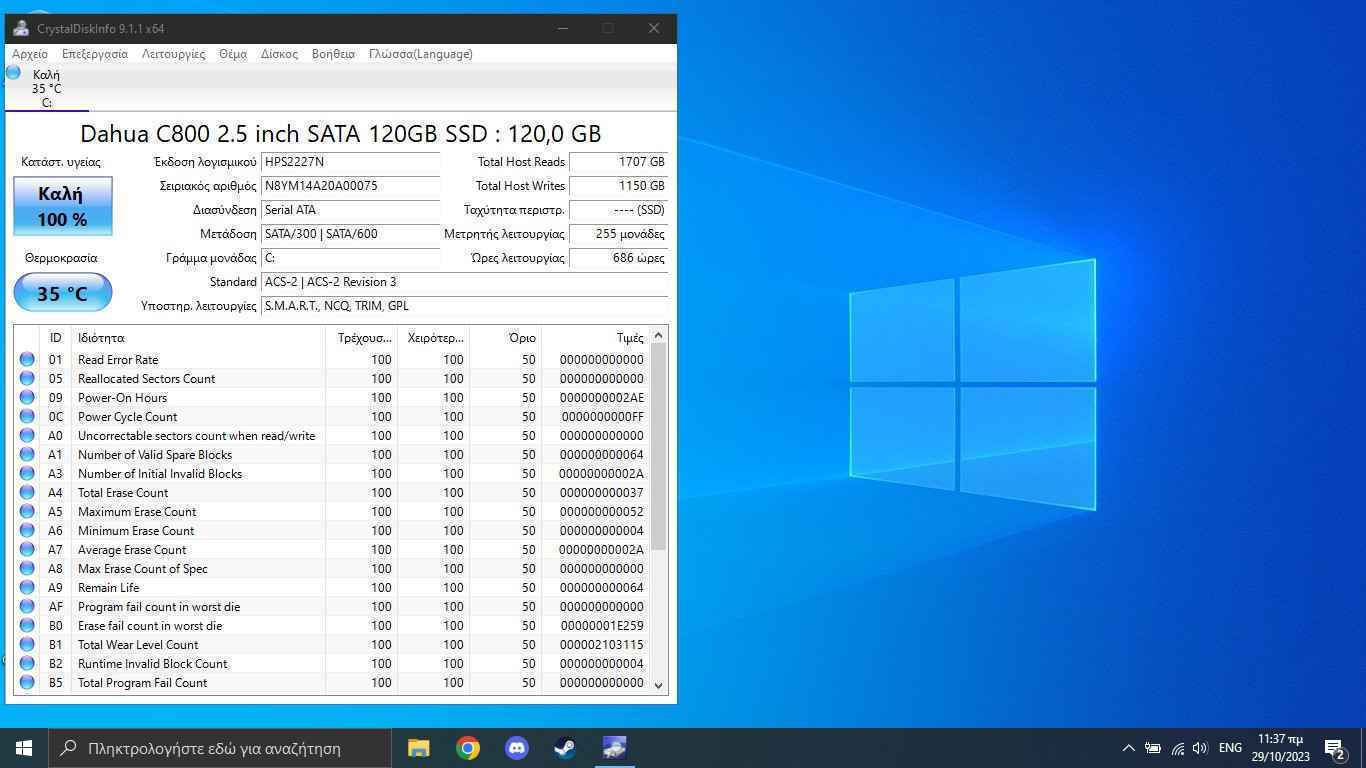Click the Ιδιότητα column header

(x=198, y=338)
